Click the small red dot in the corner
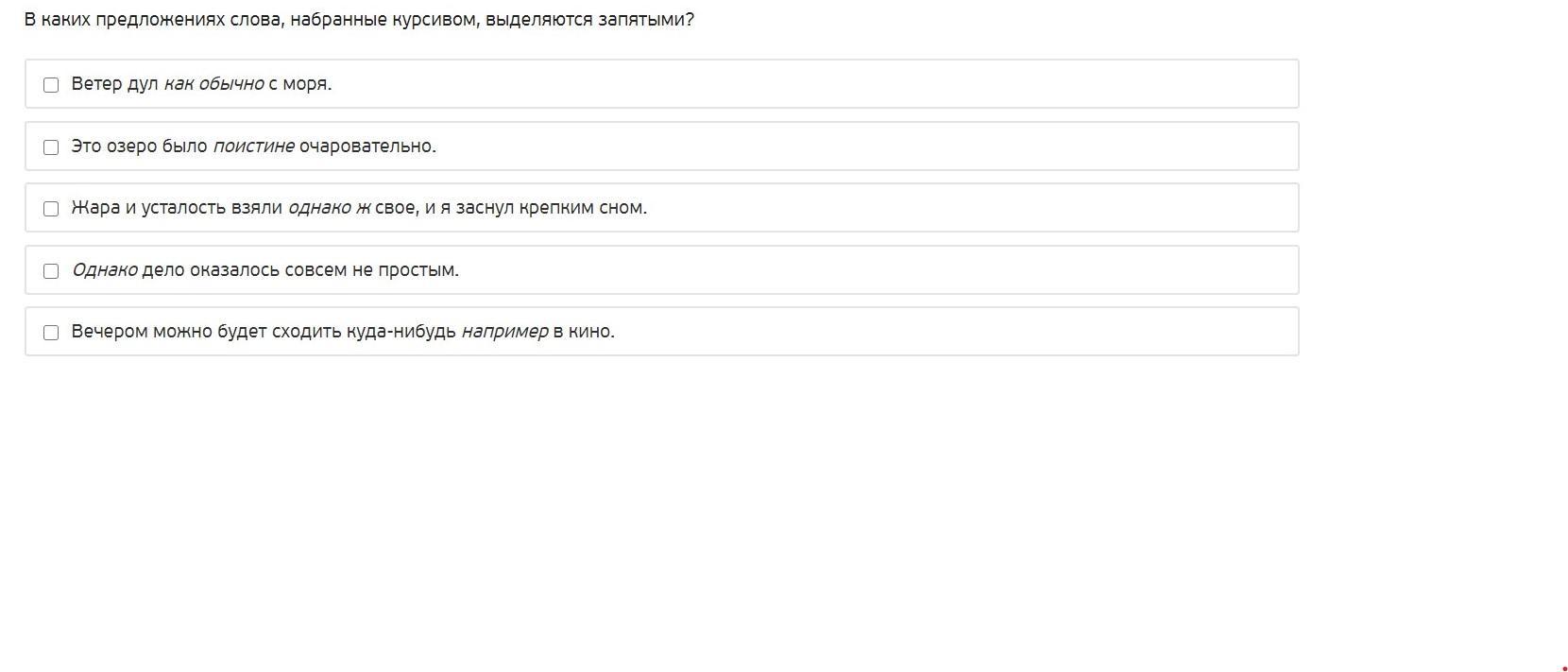The width and height of the screenshot is (1568, 672). [x=1564, y=668]
